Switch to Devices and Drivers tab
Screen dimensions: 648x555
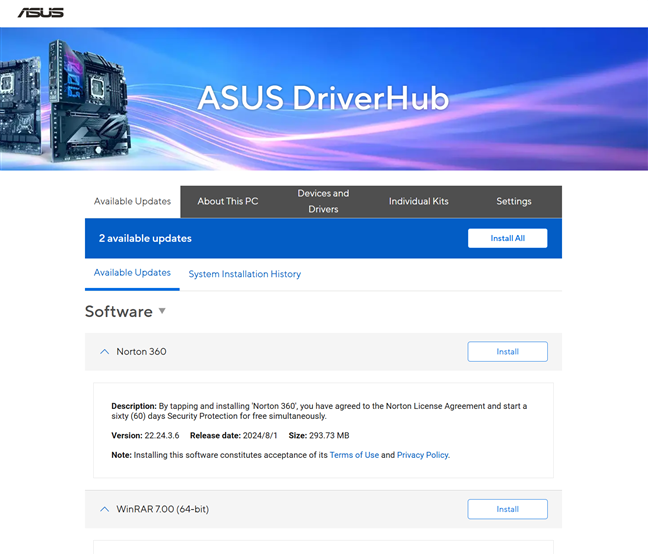pos(323,201)
